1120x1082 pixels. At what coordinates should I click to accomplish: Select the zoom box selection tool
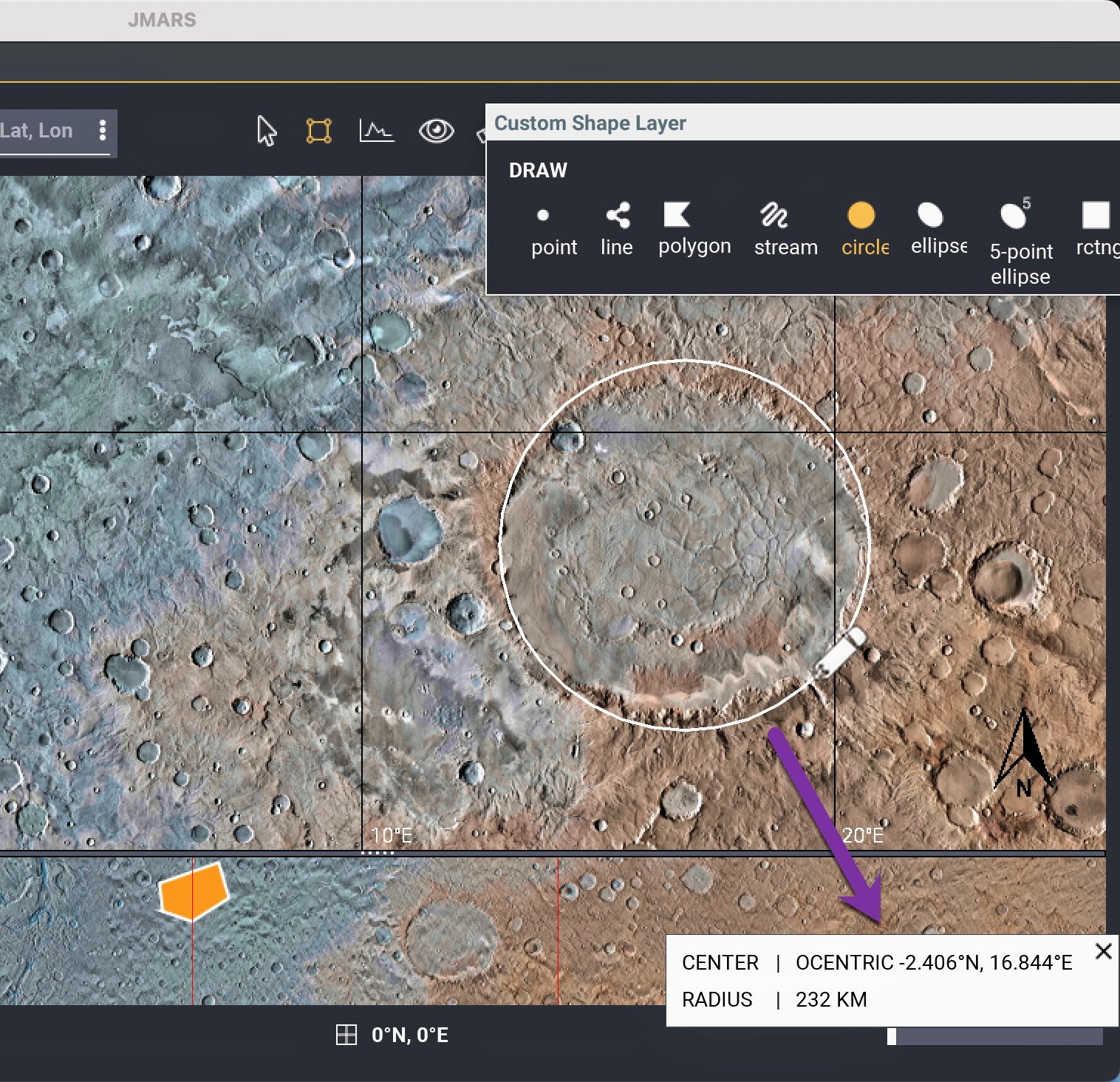[318, 132]
